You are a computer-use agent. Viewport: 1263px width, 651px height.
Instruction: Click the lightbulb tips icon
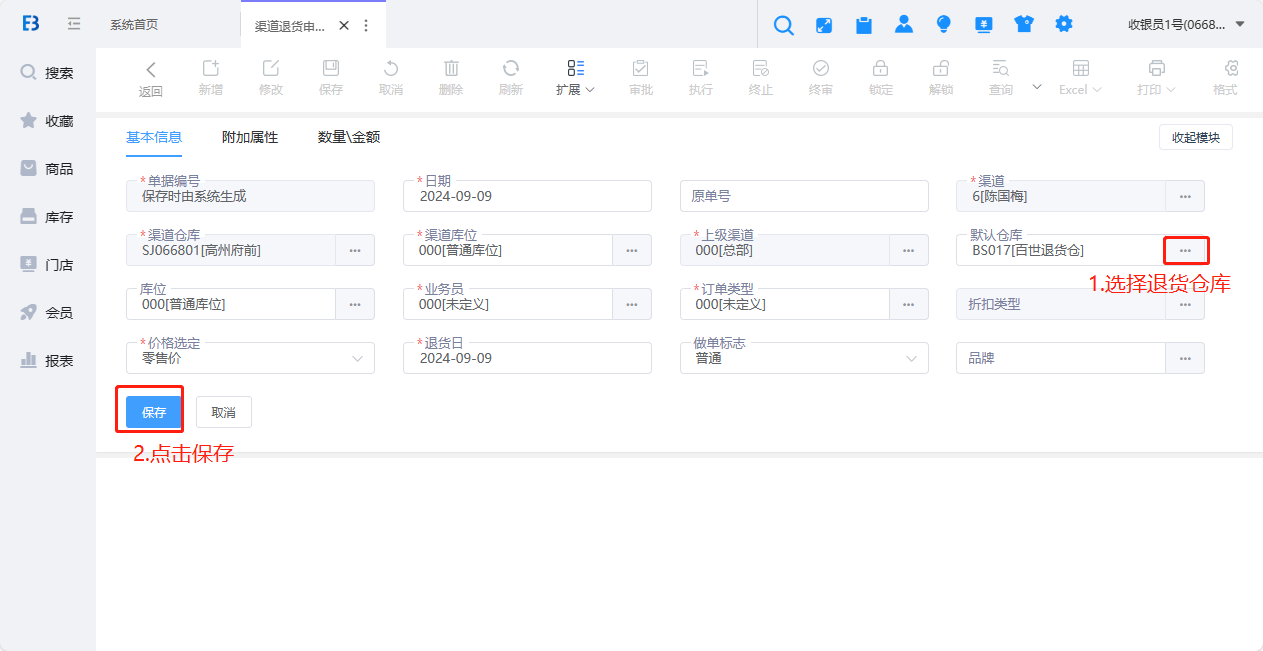coord(944,25)
